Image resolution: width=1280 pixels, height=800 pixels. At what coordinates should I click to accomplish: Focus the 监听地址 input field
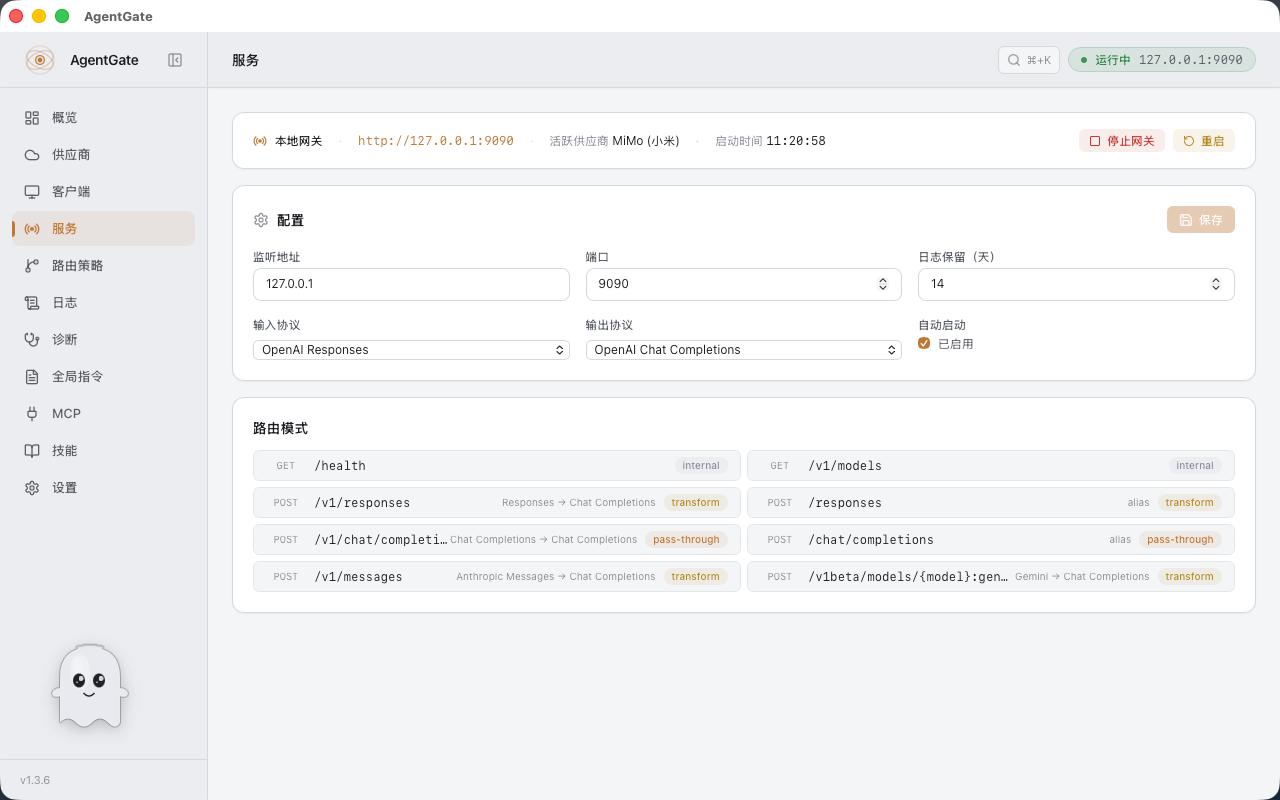pos(411,284)
